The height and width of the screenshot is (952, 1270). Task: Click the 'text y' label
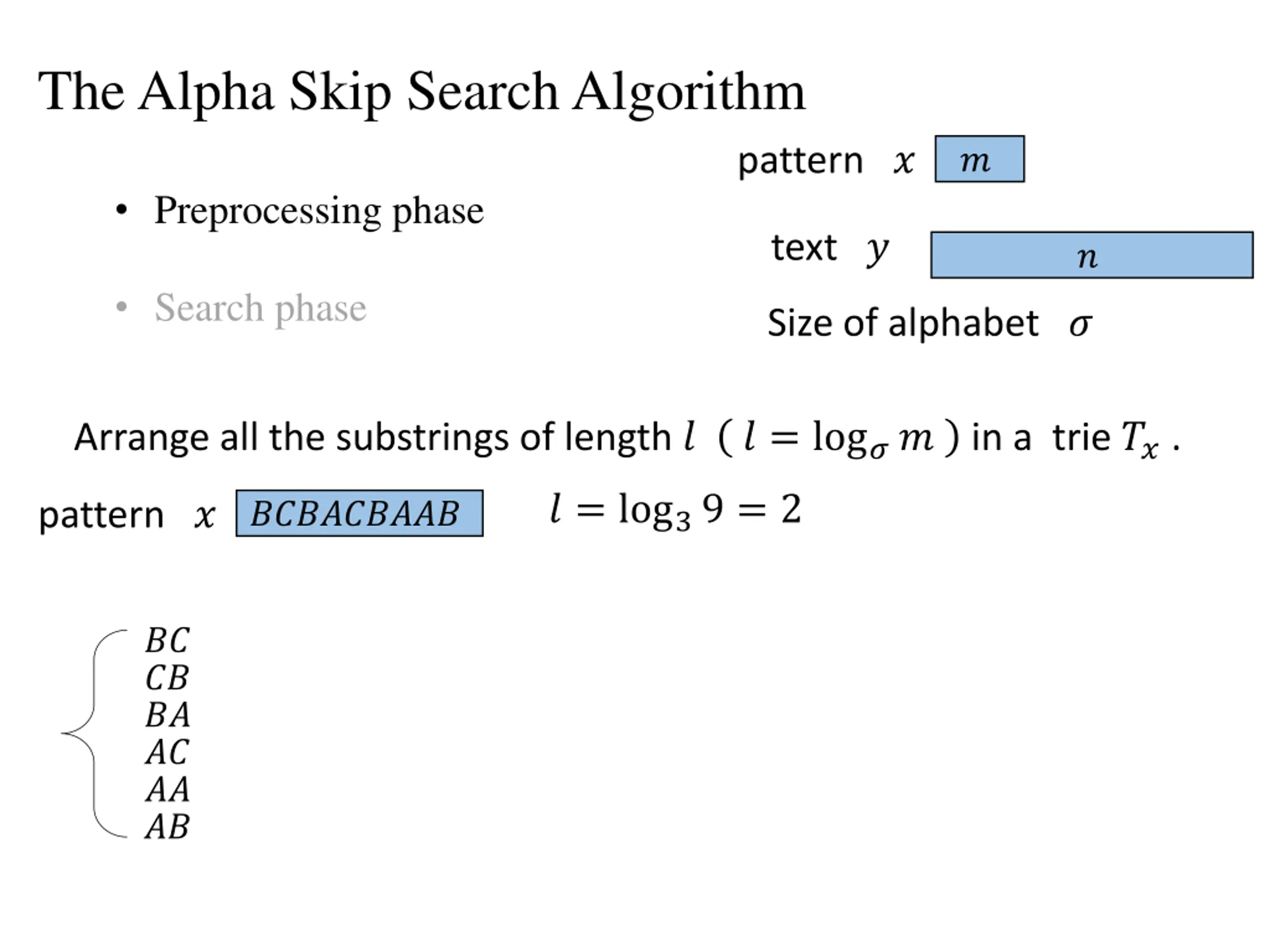tap(830, 249)
